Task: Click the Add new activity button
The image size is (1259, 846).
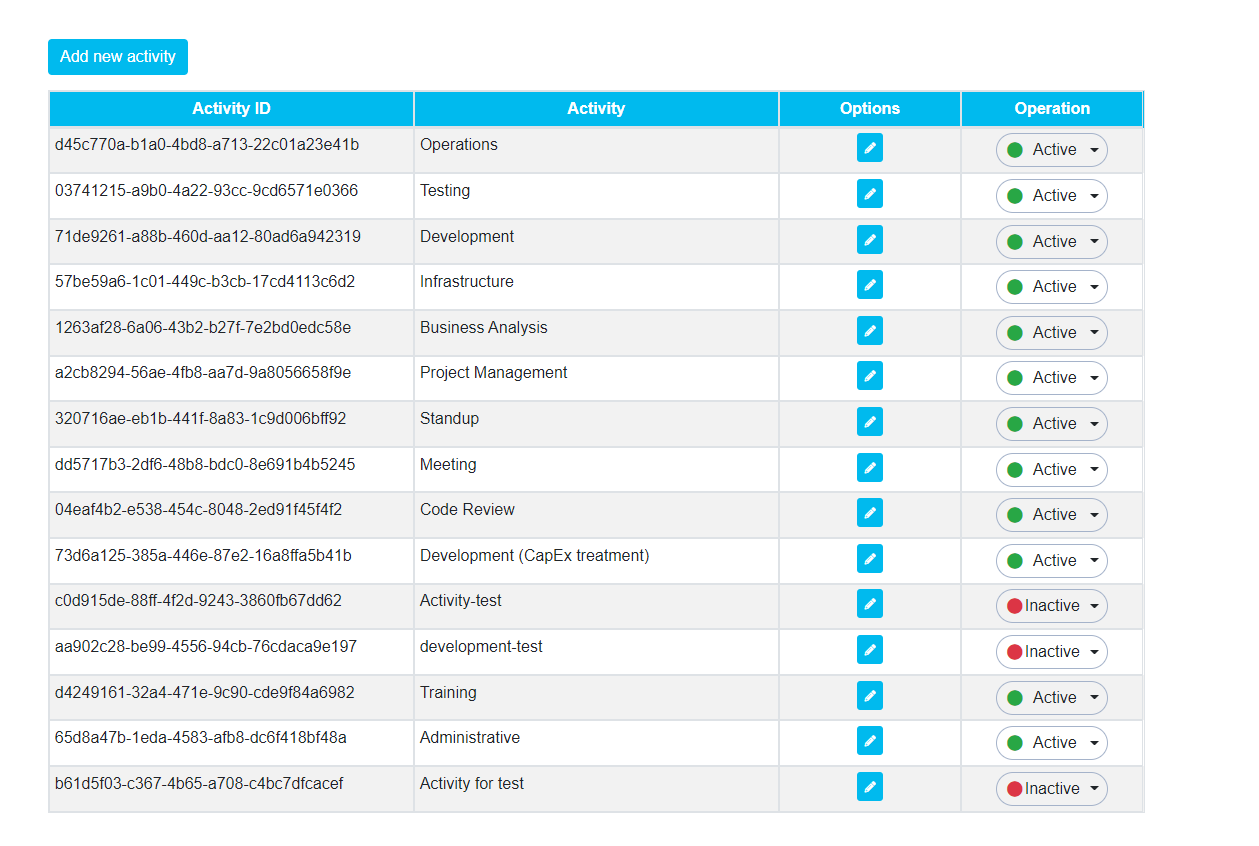Action: click(118, 57)
